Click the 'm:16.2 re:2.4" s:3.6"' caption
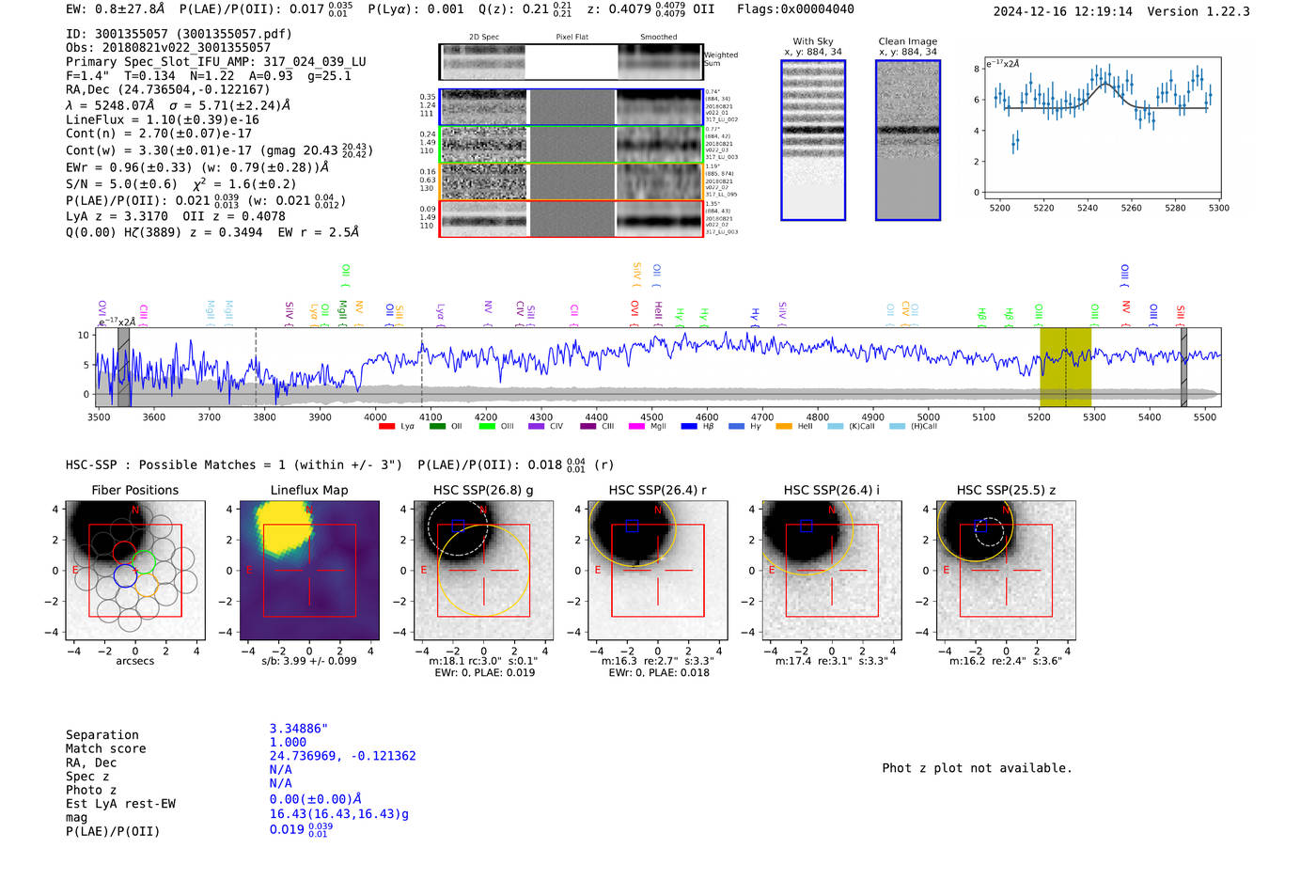The width and height of the screenshot is (1316, 896). tap(1006, 661)
